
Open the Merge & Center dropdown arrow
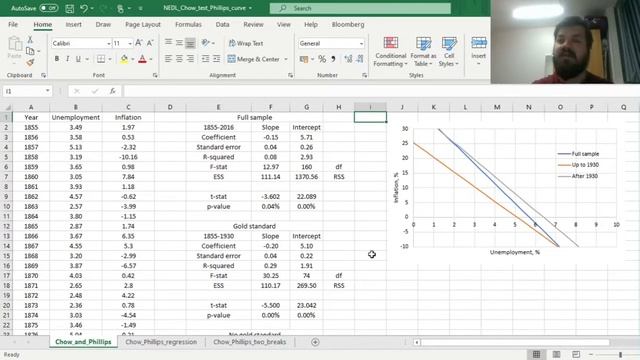[x=286, y=59]
